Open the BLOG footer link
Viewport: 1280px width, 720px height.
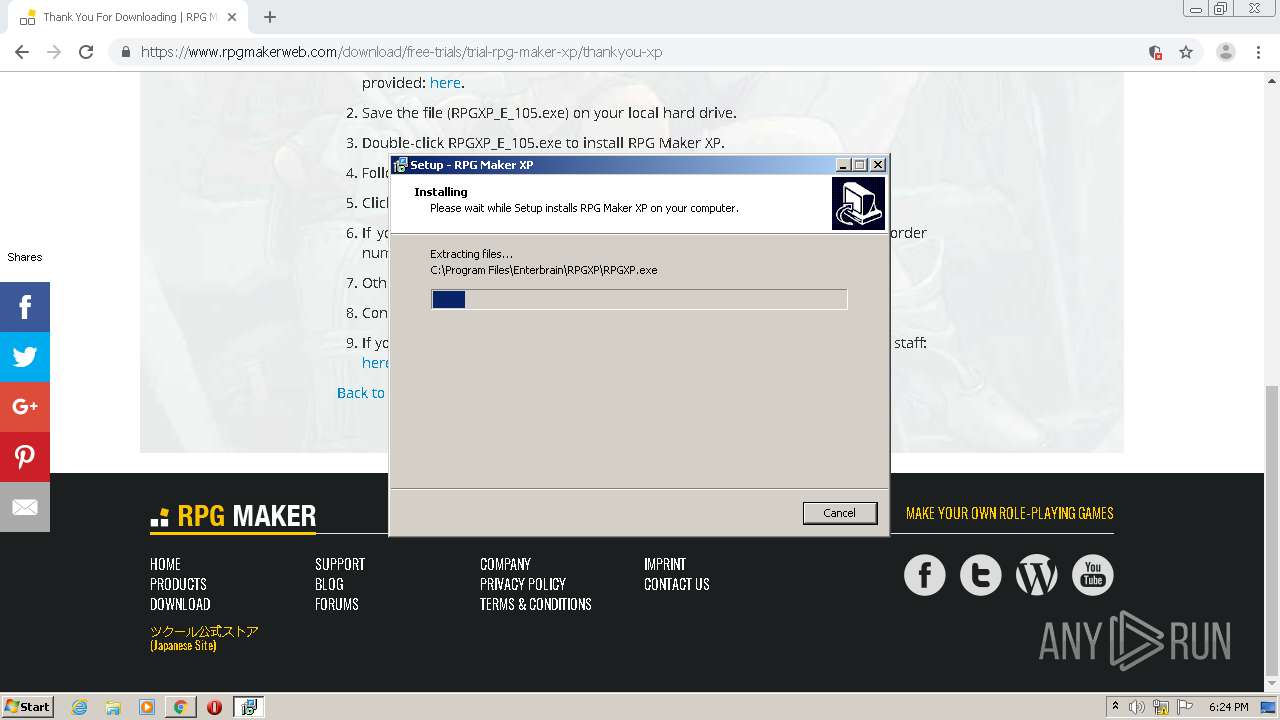[x=329, y=584]
